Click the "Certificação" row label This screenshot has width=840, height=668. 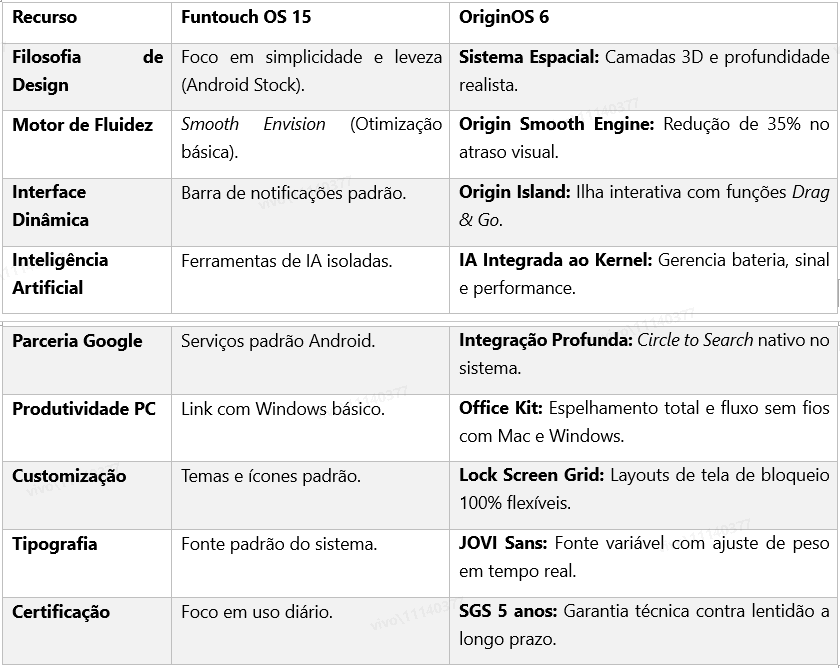[61, 612]
